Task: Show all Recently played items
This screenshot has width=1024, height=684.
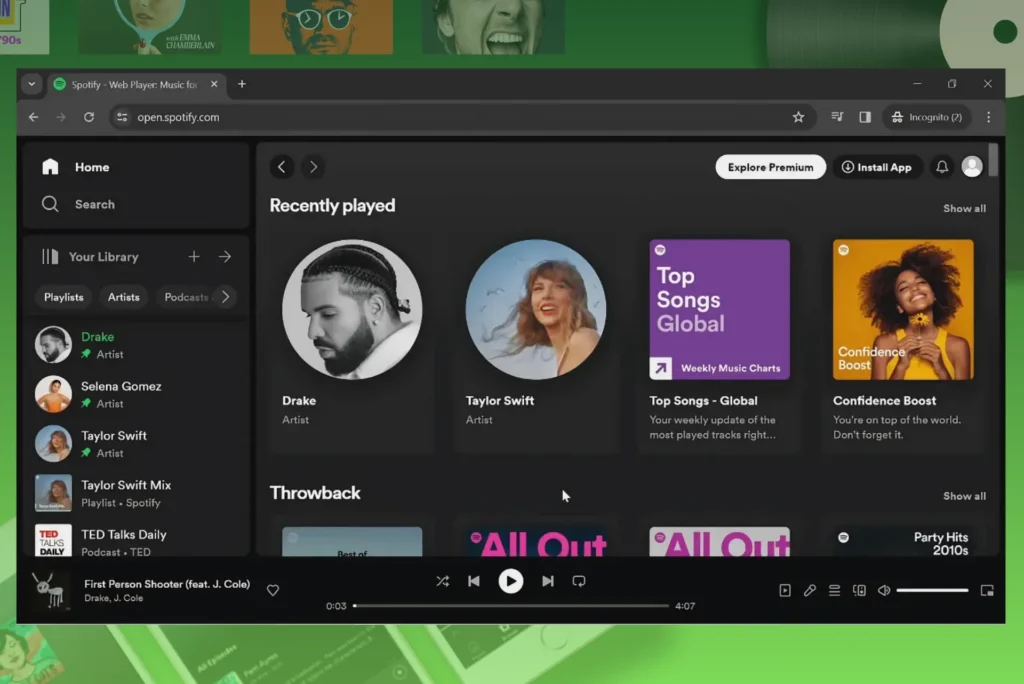Action: [964, 208]
